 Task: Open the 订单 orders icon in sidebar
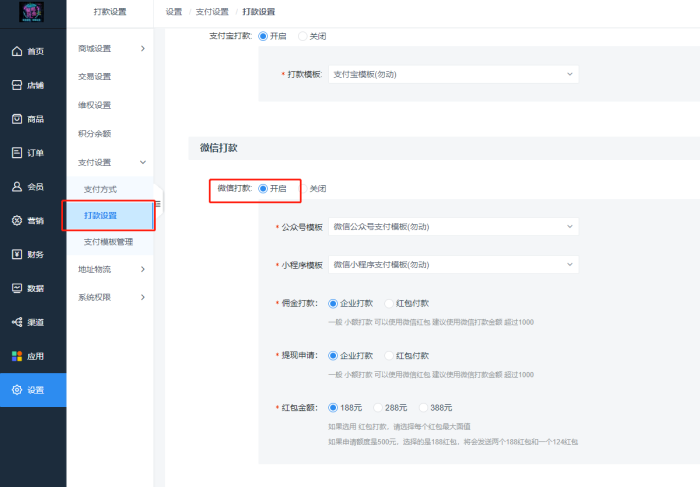(x=17, y=153)
